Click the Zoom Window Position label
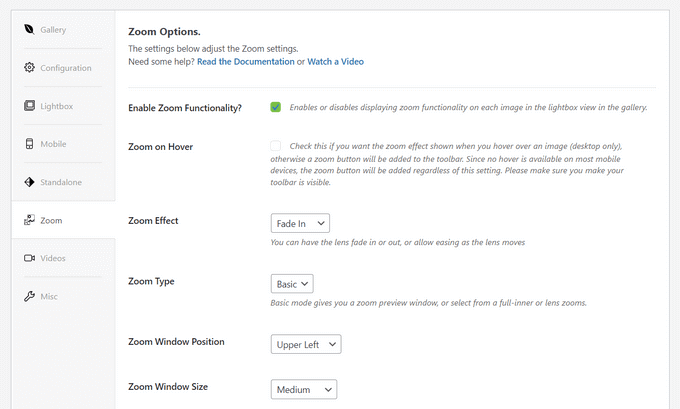The height and width of the screenshot is (409, 680). click(x=176, y=342)
